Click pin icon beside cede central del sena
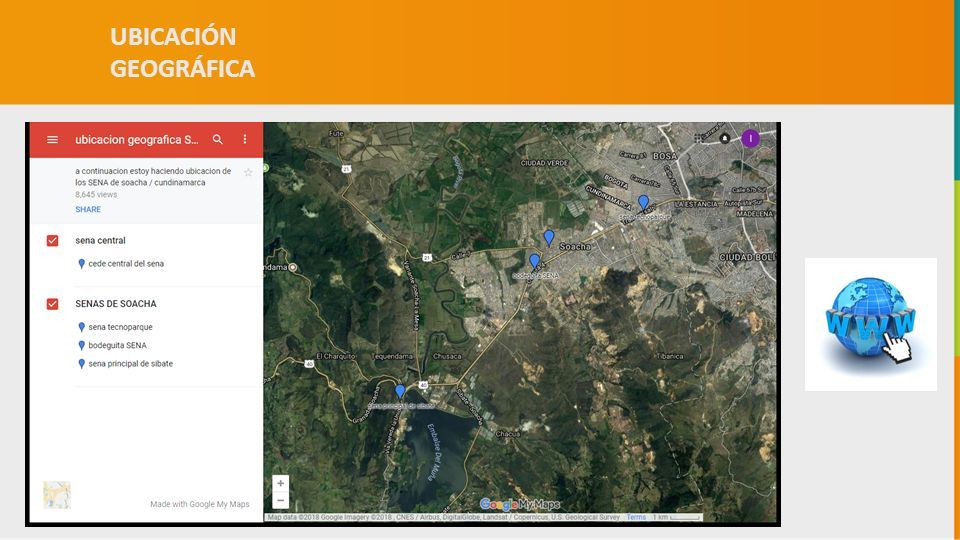Viewport: 960px width, 540px height. click(81, 264)
